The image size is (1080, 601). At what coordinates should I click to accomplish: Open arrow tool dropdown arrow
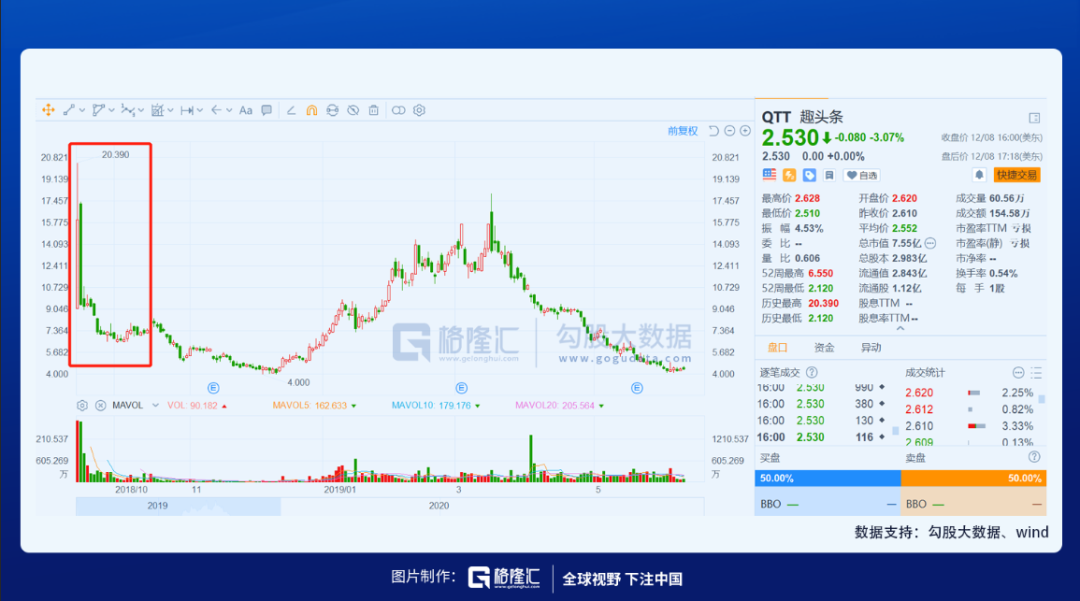[x=229, y=110]
